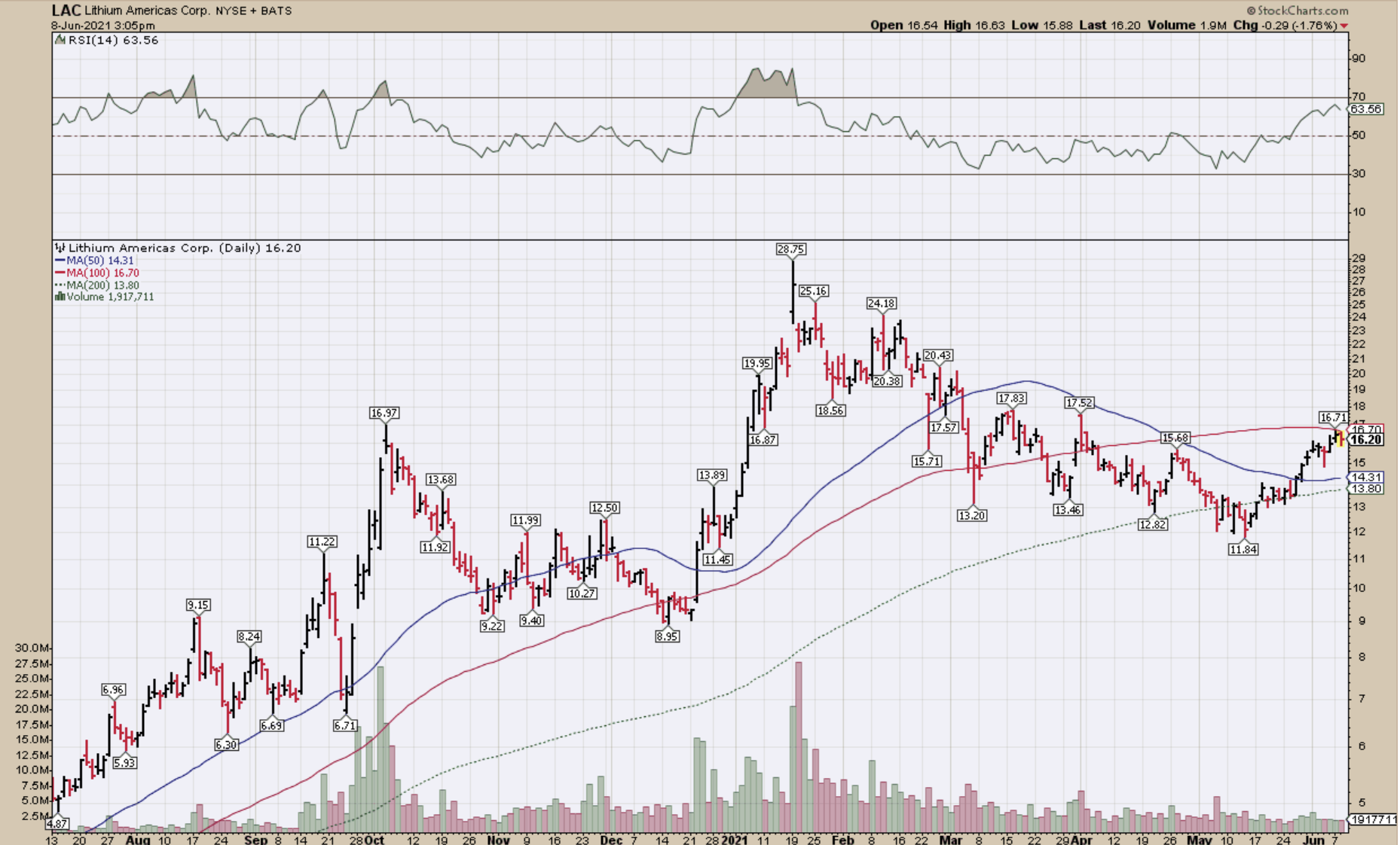Click the LAC ticker symbol in header
This screenshot has height=845, width=1400.
pos(66,11)
